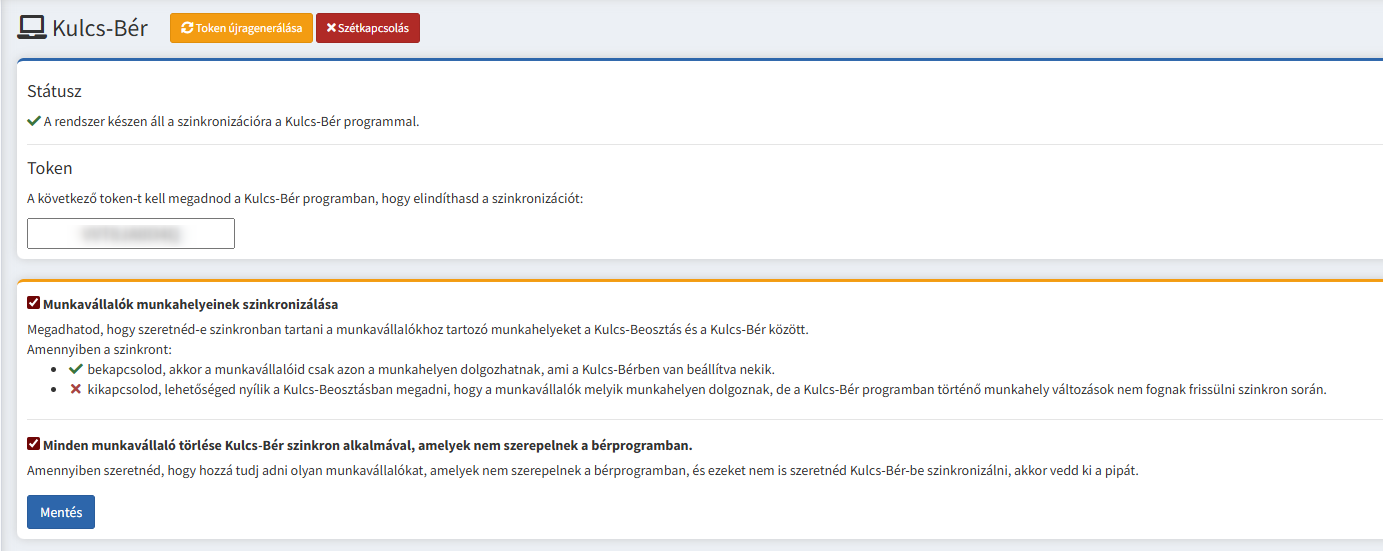The image size is (1383, 551).
Task: Disconnect using the Szétkapcsolás button
Action: coord(368,28)
